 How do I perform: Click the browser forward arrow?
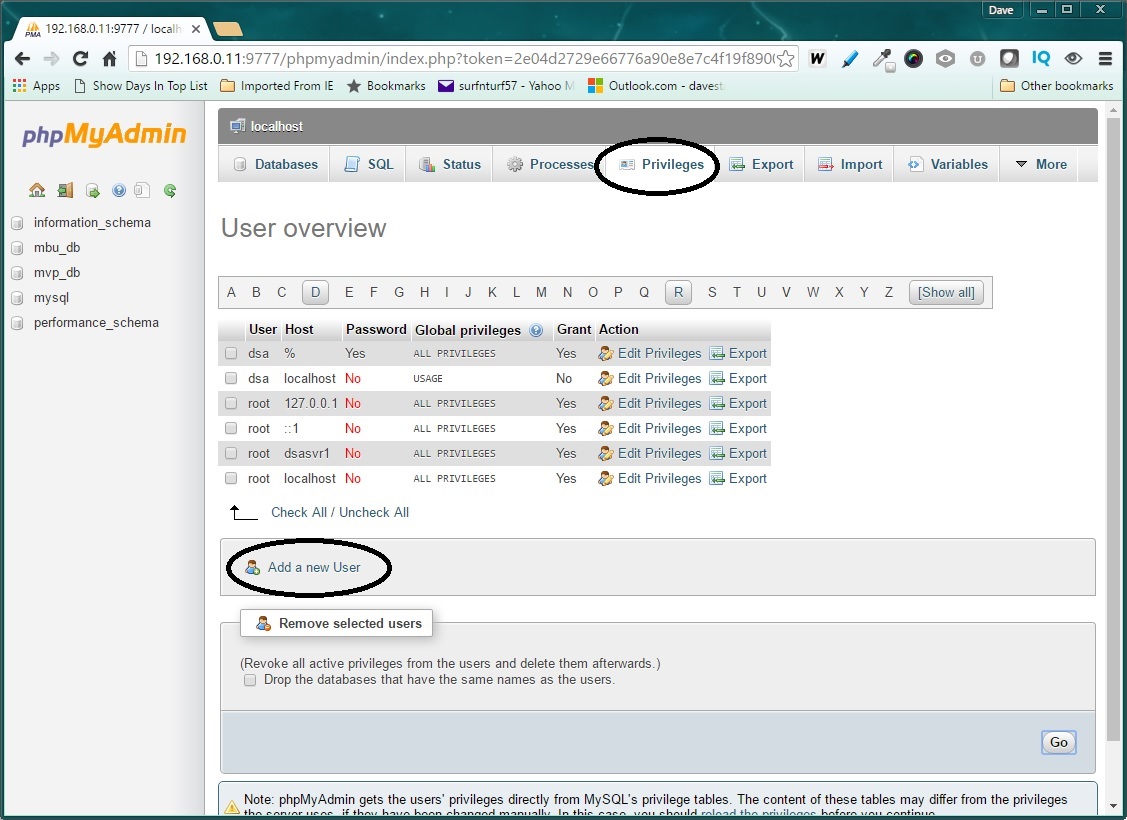click(51, 59)
